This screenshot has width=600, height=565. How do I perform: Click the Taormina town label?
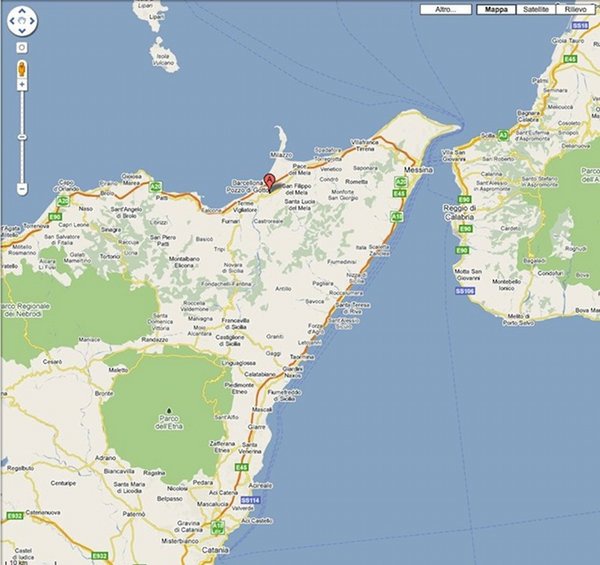pos(302,357)
